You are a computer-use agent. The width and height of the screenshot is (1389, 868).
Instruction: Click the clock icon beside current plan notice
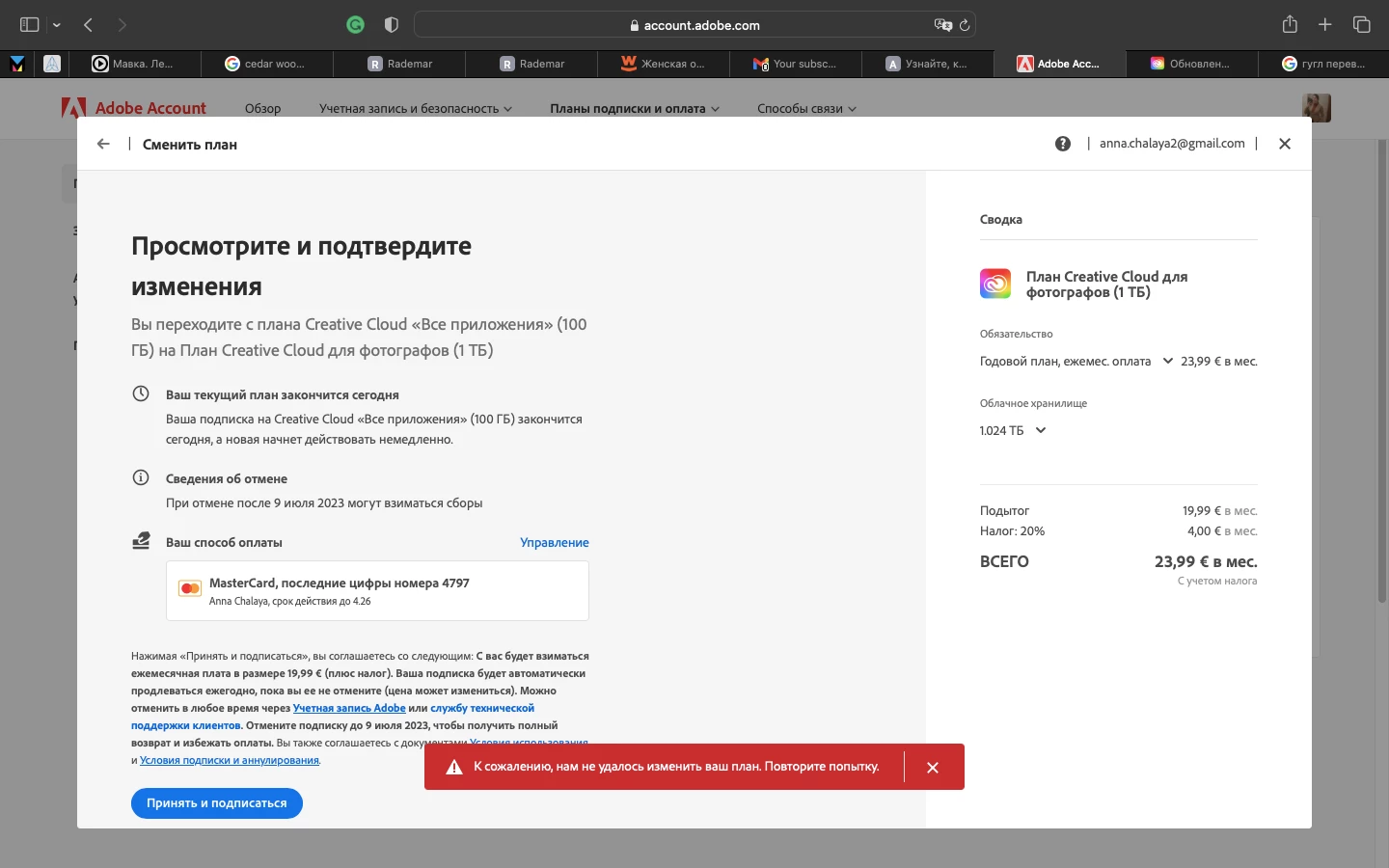click(x=141, y=393)
